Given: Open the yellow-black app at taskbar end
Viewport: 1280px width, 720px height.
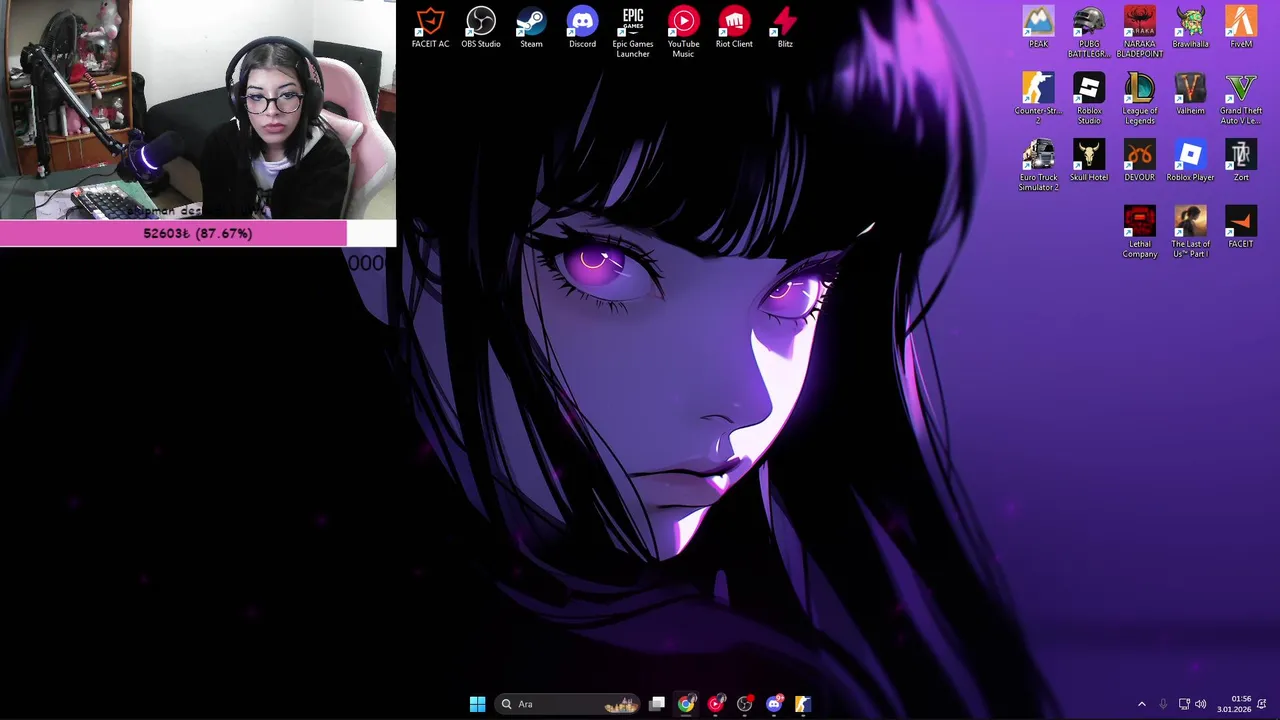Looking at the screenshot, I should pos(803,704).
